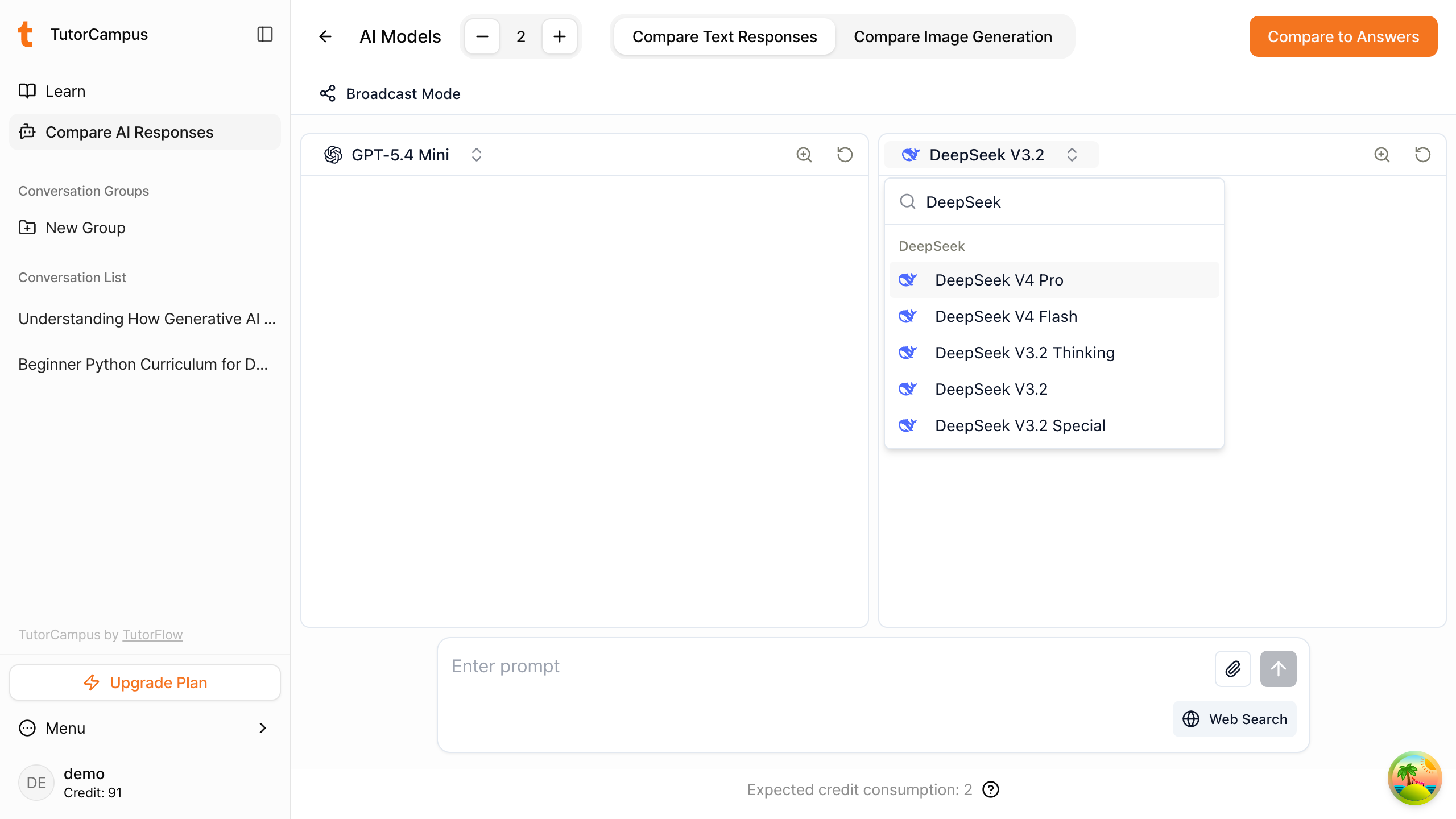Click the OpenAI logo beside GPT-5.4 Mini
1456x819 pixels.
click(333, 155)
